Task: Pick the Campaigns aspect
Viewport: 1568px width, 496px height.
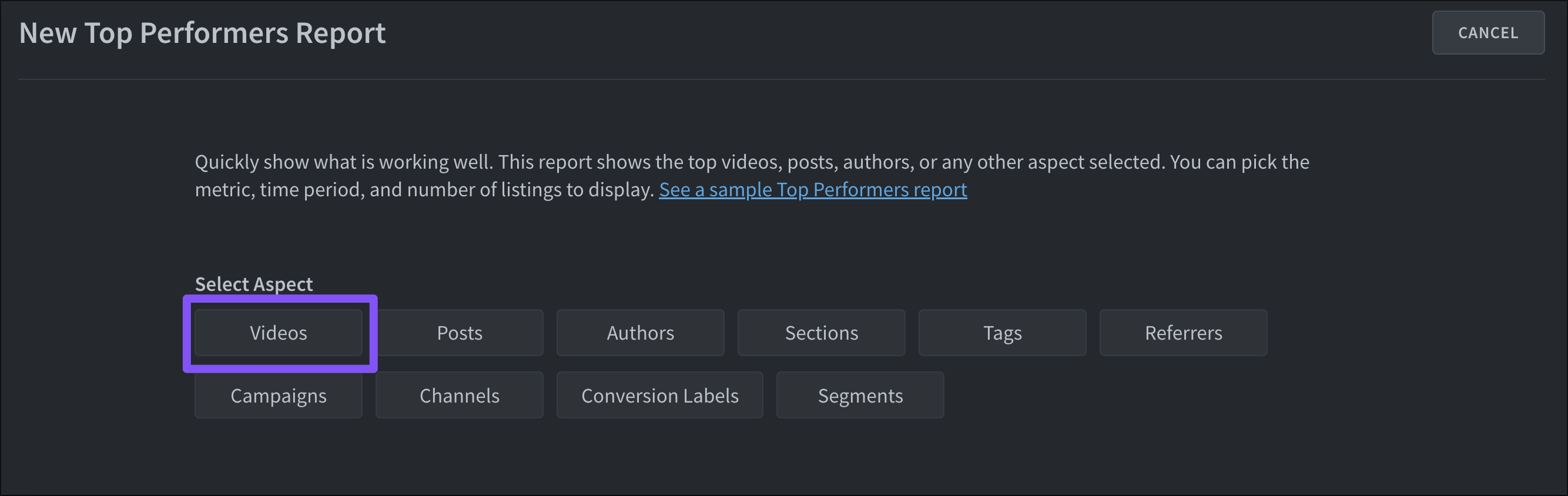Action: point(278,396)
